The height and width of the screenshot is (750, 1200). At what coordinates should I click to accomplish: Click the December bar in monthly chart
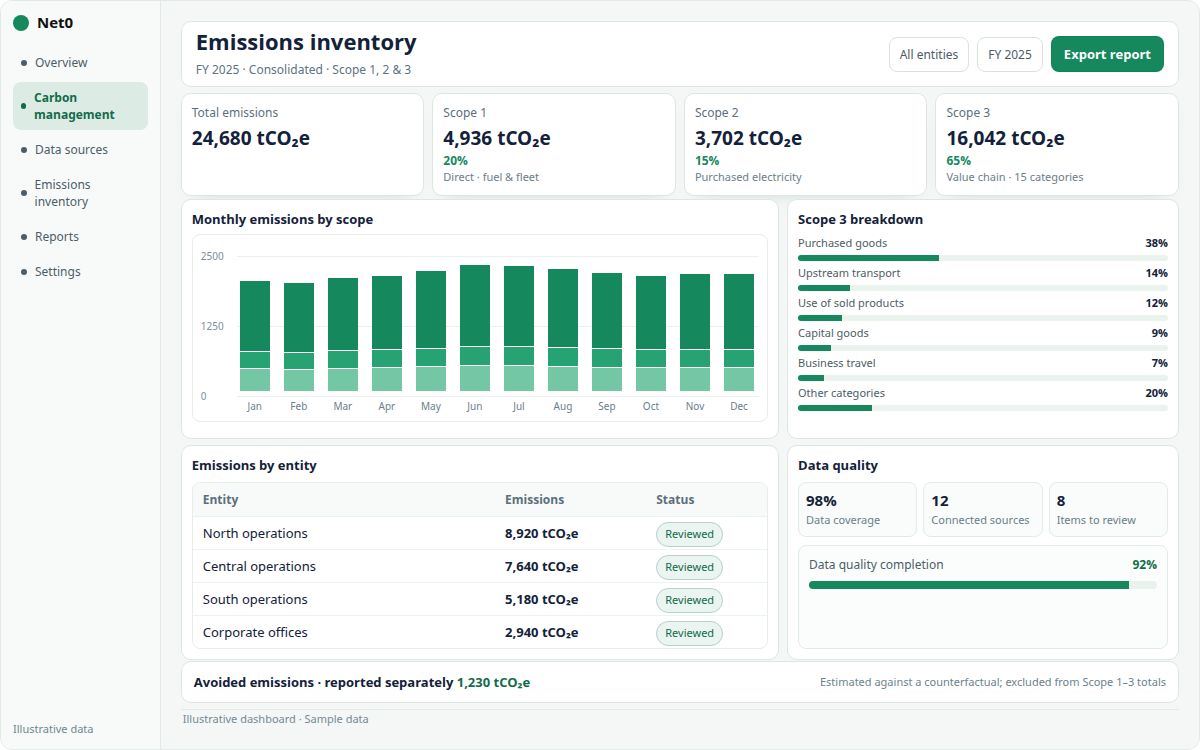(x=739, y=332)
